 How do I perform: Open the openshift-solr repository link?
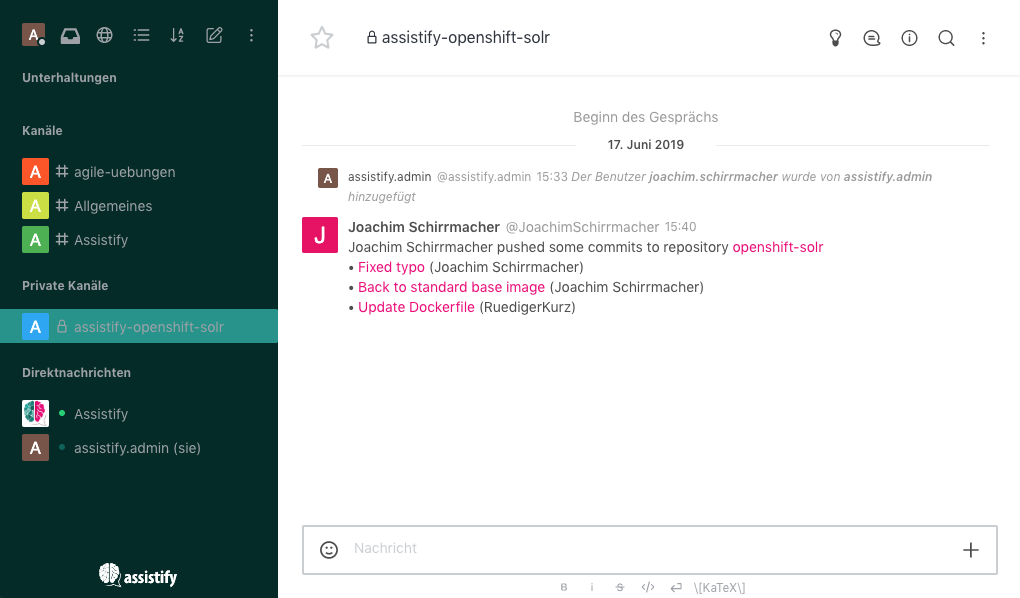tap(777, 247)
